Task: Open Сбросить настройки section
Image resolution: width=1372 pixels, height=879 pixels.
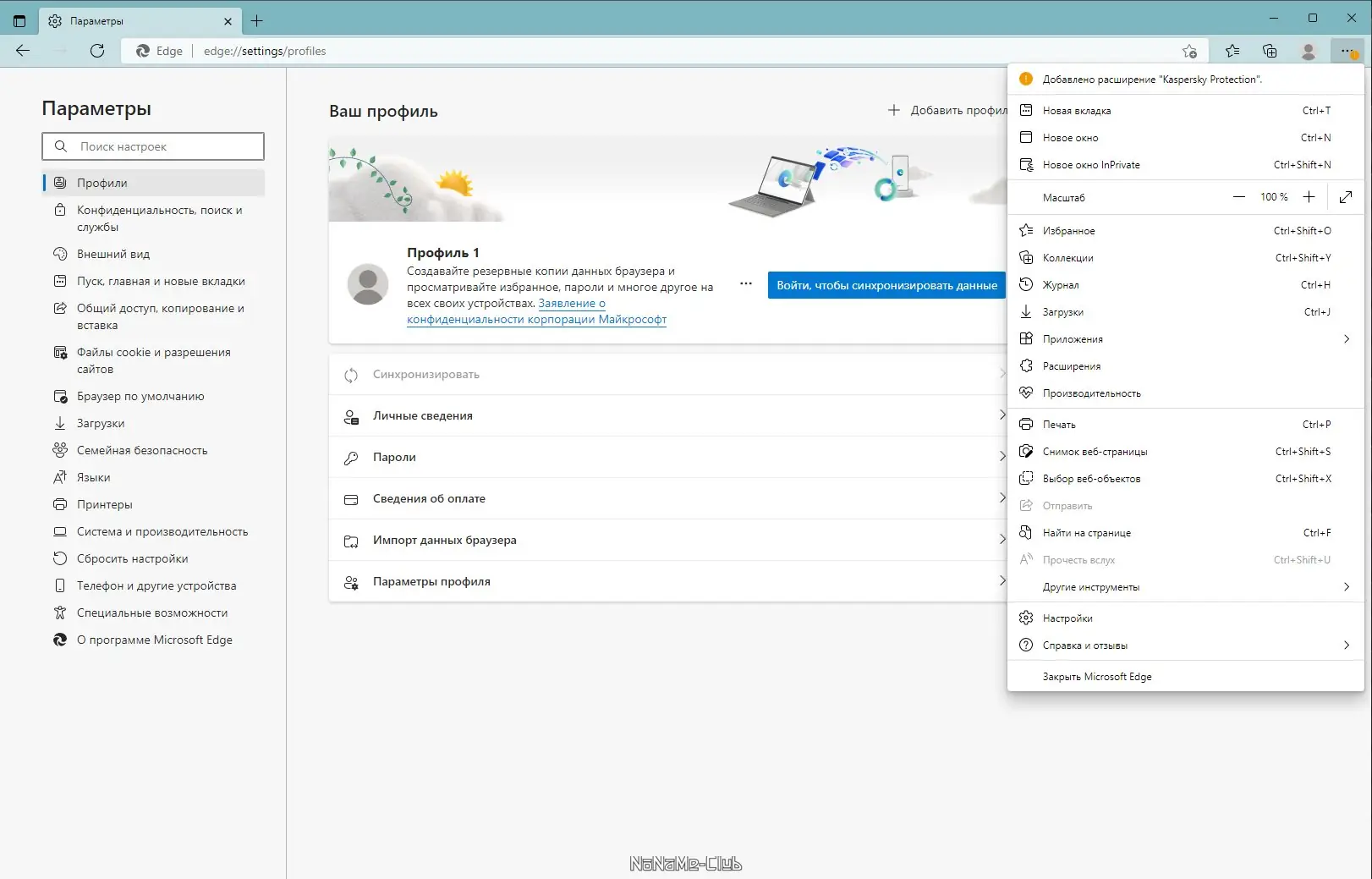Action: [x=154, y=558]
